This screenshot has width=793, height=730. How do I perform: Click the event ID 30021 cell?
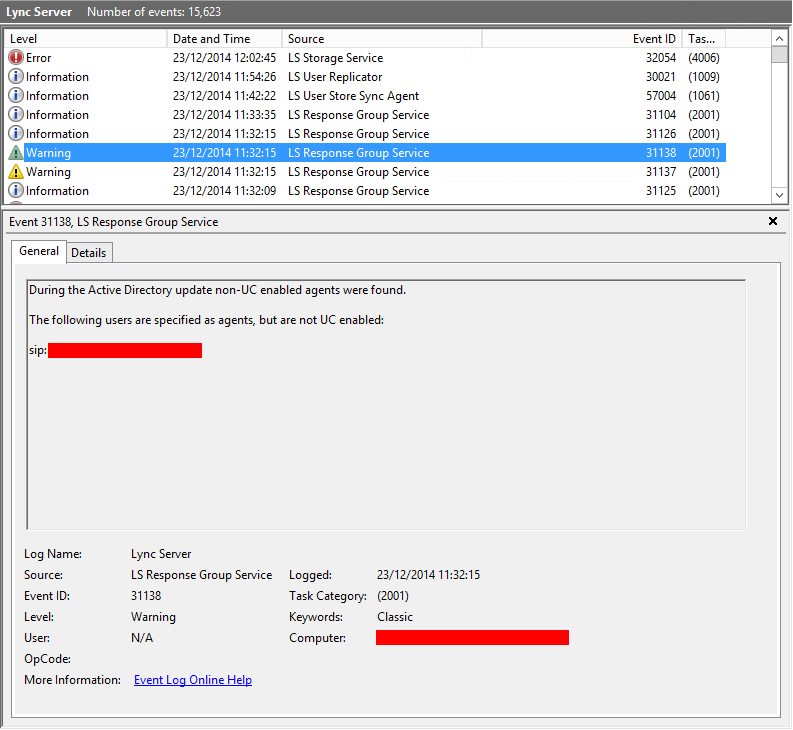coord(660,77)
